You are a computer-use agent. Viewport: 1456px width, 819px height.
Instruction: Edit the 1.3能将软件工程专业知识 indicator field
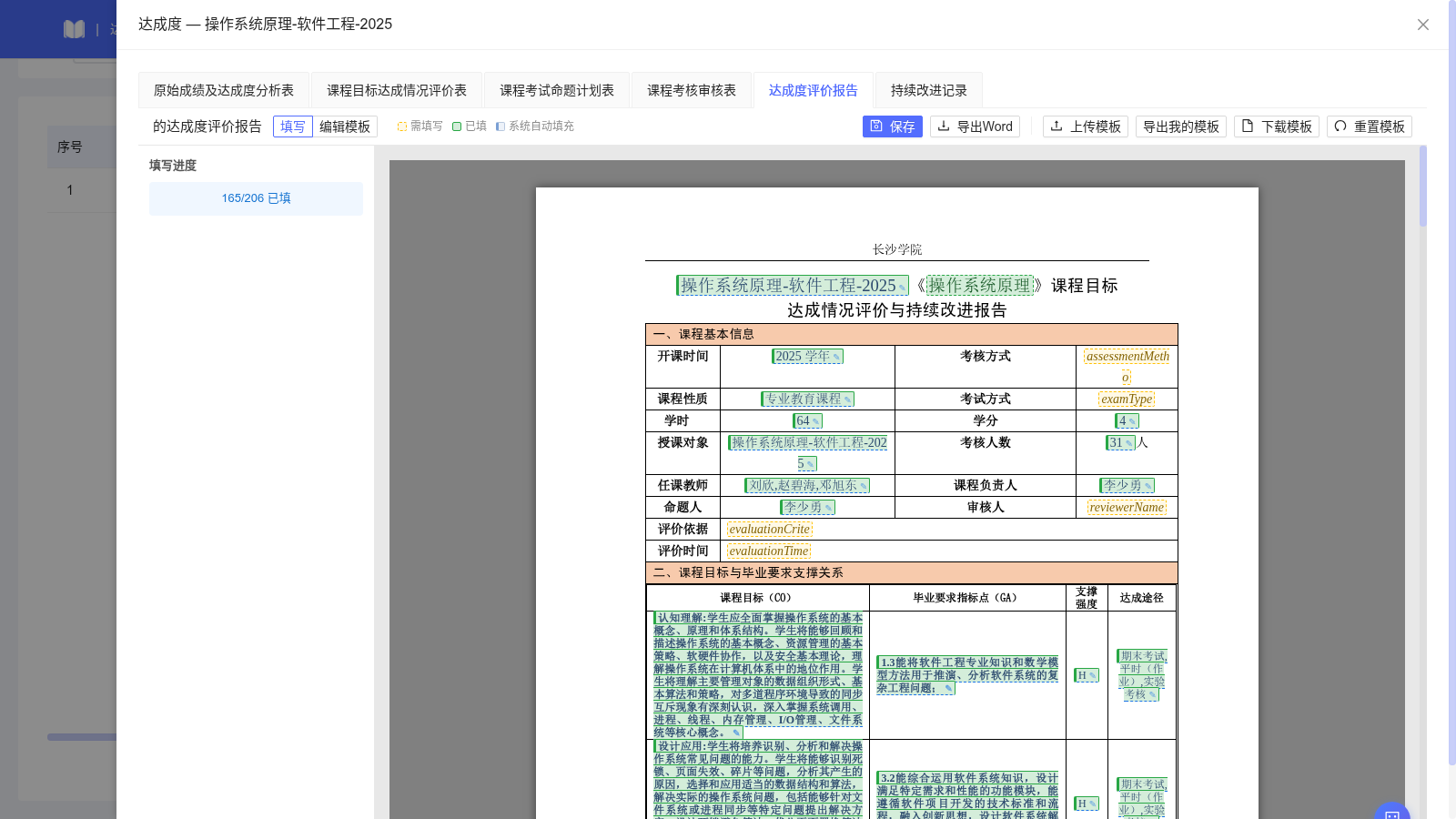tap(967, 675)
